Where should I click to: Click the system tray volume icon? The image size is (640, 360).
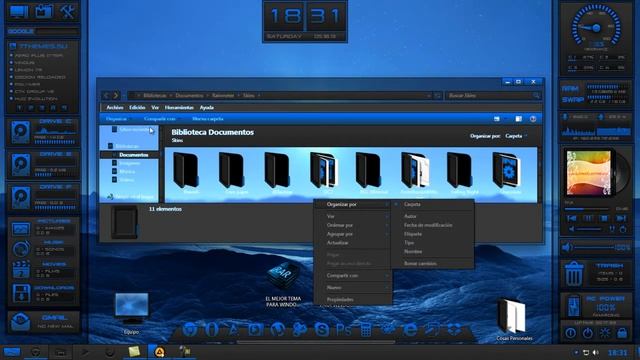pyautogui.click(x=596, y=352)
